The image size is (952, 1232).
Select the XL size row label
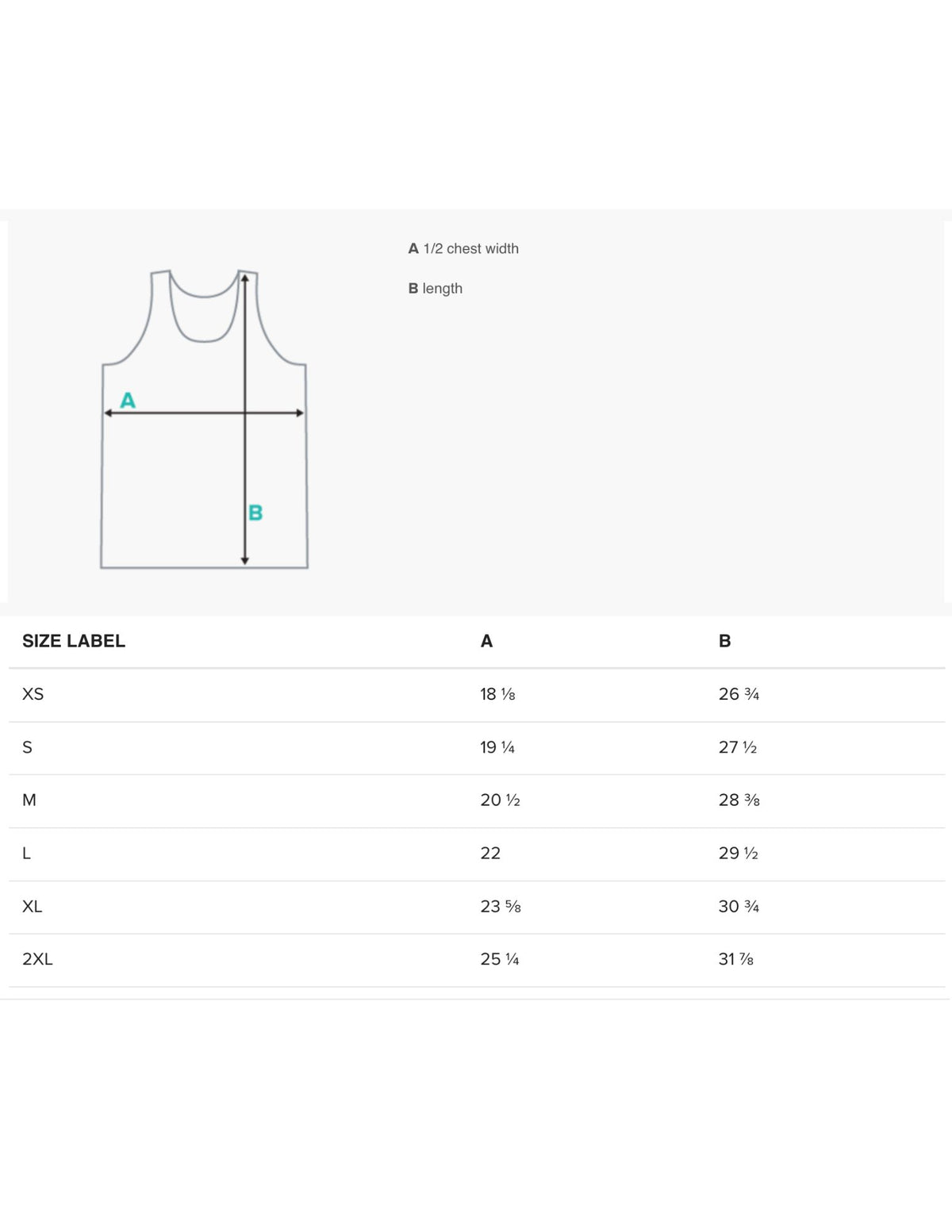(x=33, y=906)
